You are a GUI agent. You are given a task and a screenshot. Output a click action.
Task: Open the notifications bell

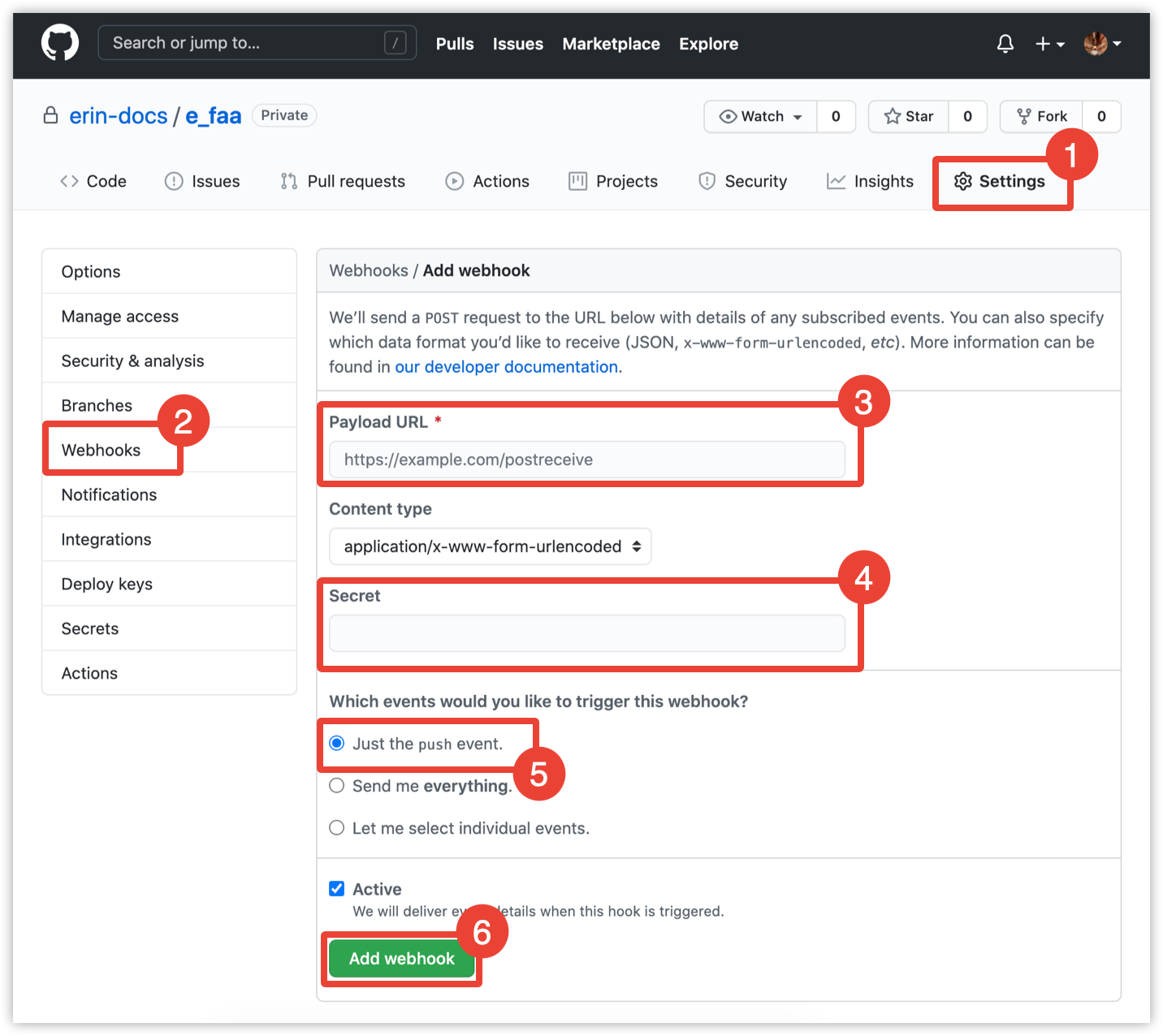[x=1005, y=44]
